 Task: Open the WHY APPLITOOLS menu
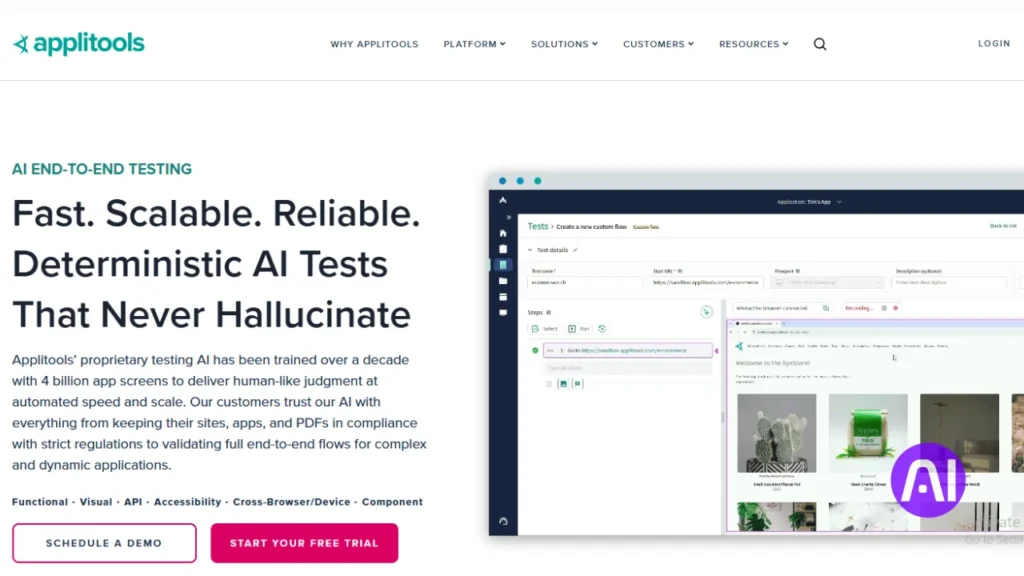[375, 44]
